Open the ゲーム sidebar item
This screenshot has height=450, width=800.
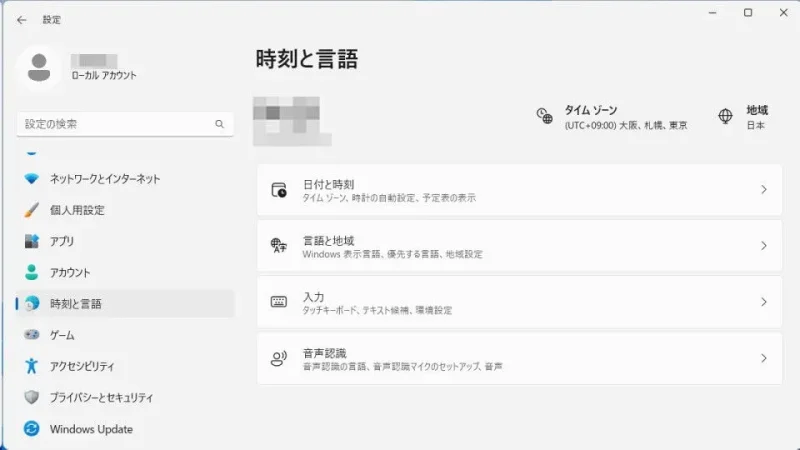[x=62, y=335]
